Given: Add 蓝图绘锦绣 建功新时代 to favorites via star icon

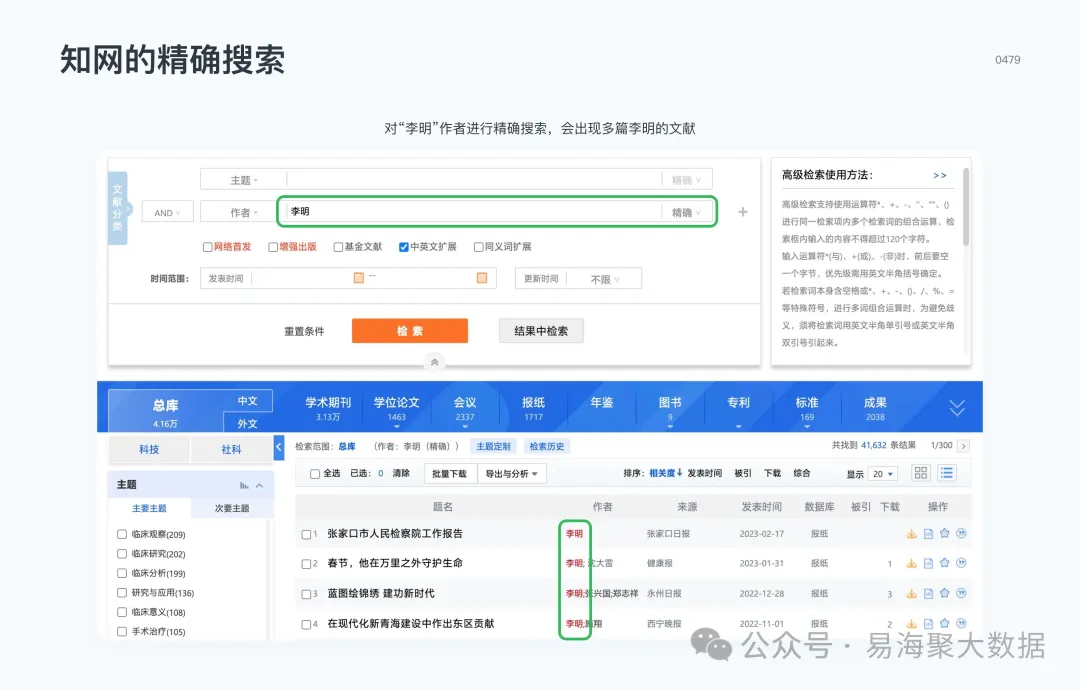Looking at the screenshot, I should click(x=944, y=592).
